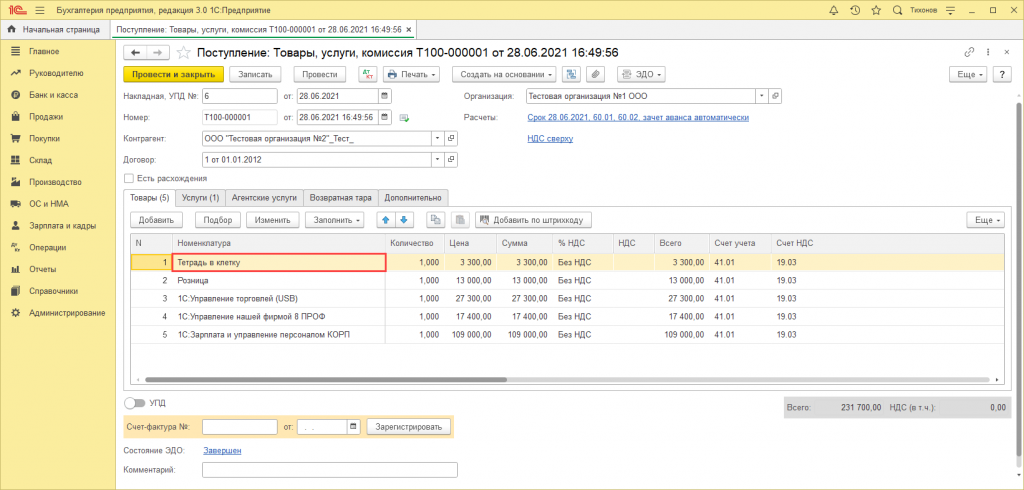Open Завершен ЭДО status link
The height and width of the screenshot is (490, 1024).
[x=222, y=451]
